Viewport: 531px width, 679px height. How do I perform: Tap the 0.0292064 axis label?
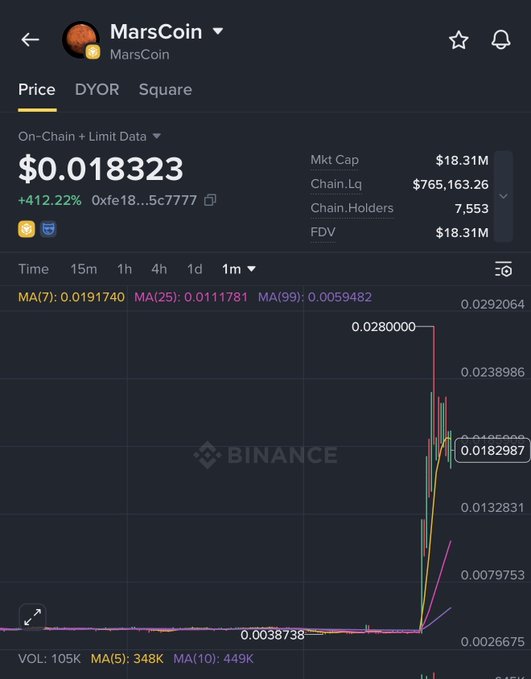pos(492,304)
